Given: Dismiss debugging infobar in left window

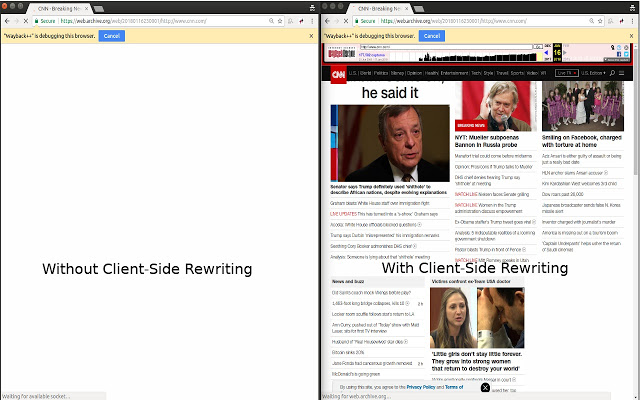Looking at the screenshot, I should [311, 36].
